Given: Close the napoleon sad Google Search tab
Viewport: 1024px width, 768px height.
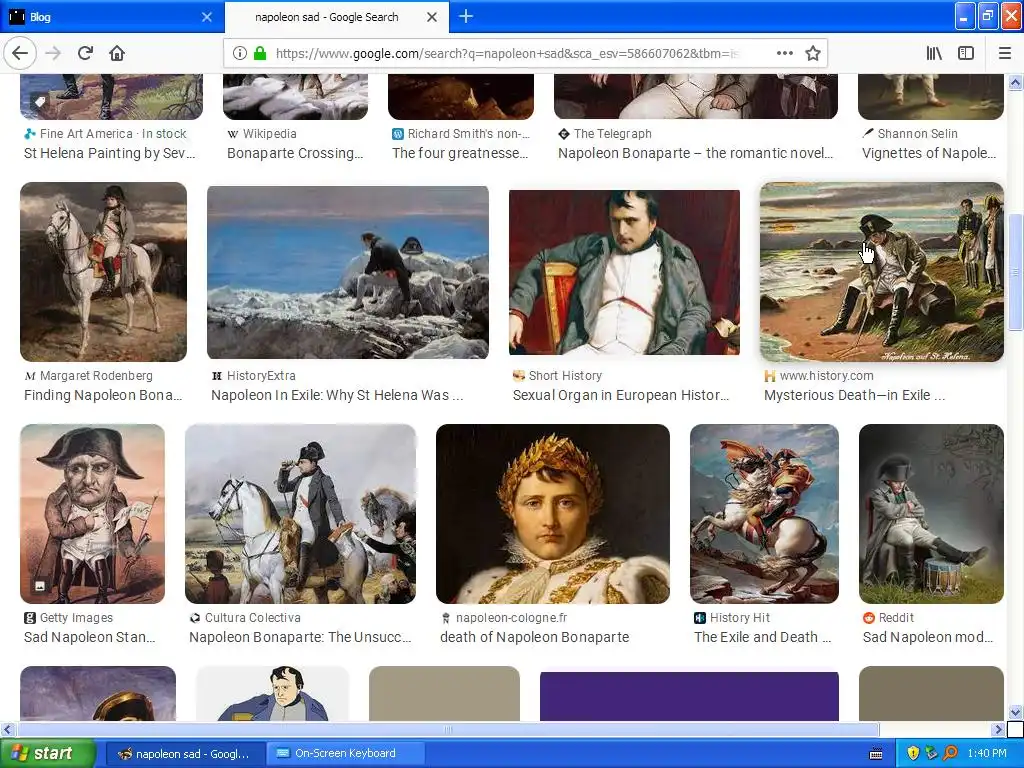Looking at the screenshot, I should click(432, 17).
